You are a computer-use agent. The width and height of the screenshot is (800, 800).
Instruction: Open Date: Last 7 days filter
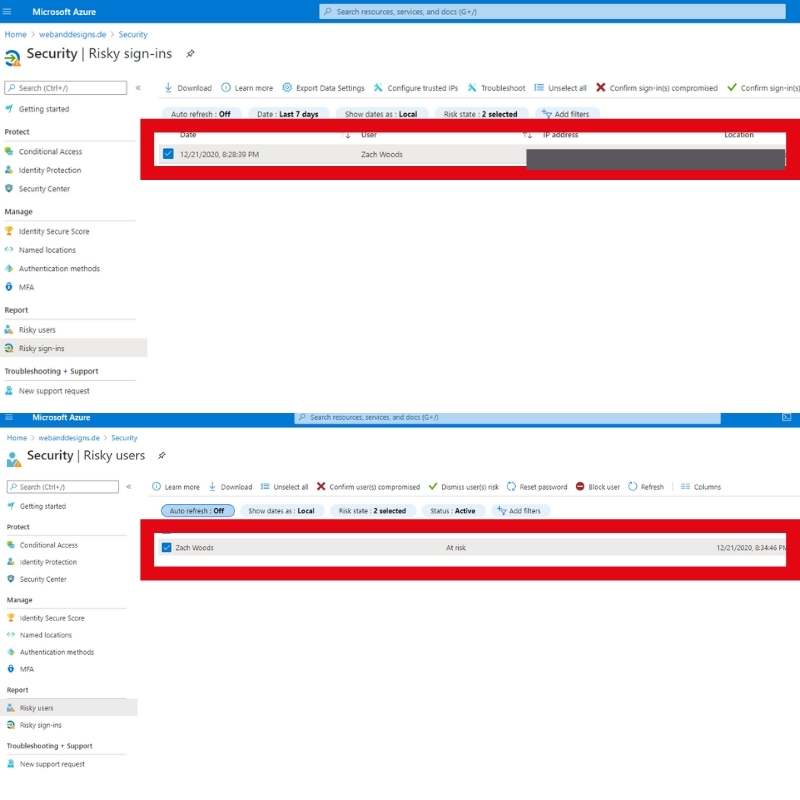288,114
